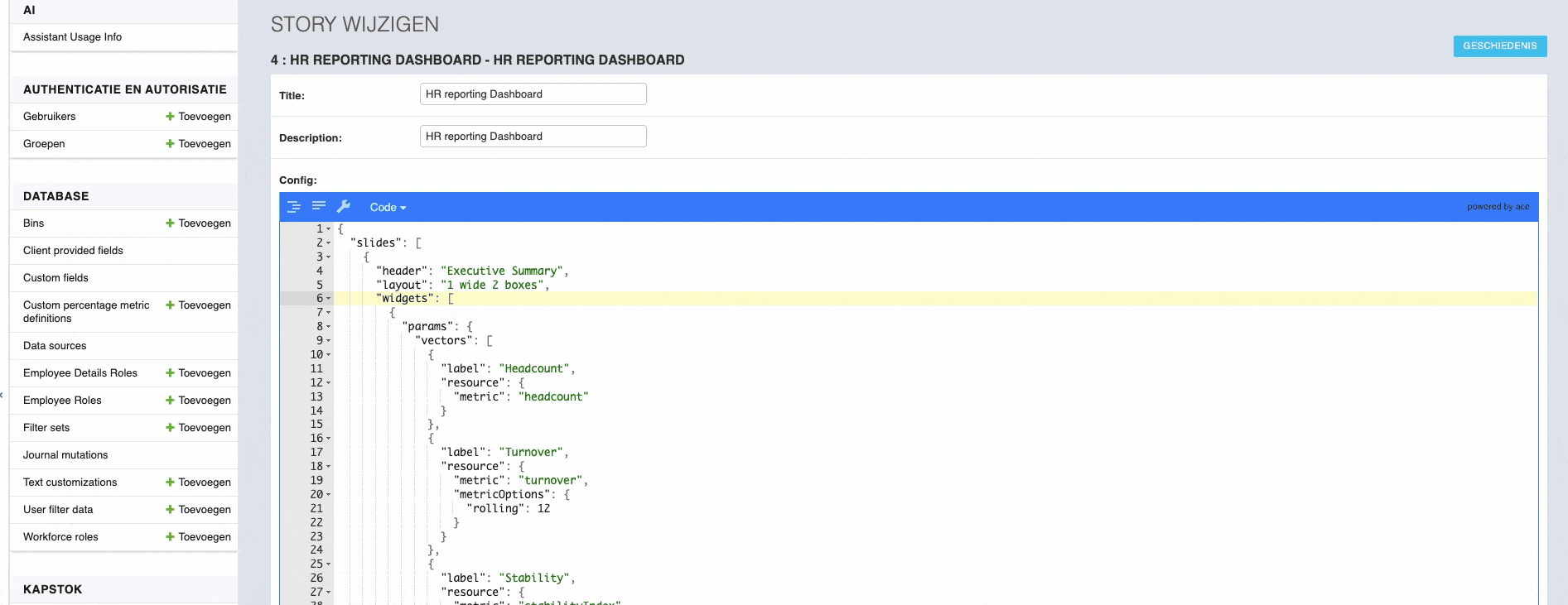1568x605 pixels.
Task: Click the compact JSON icon in editor toolbar
Action: [x=319, y=206]
